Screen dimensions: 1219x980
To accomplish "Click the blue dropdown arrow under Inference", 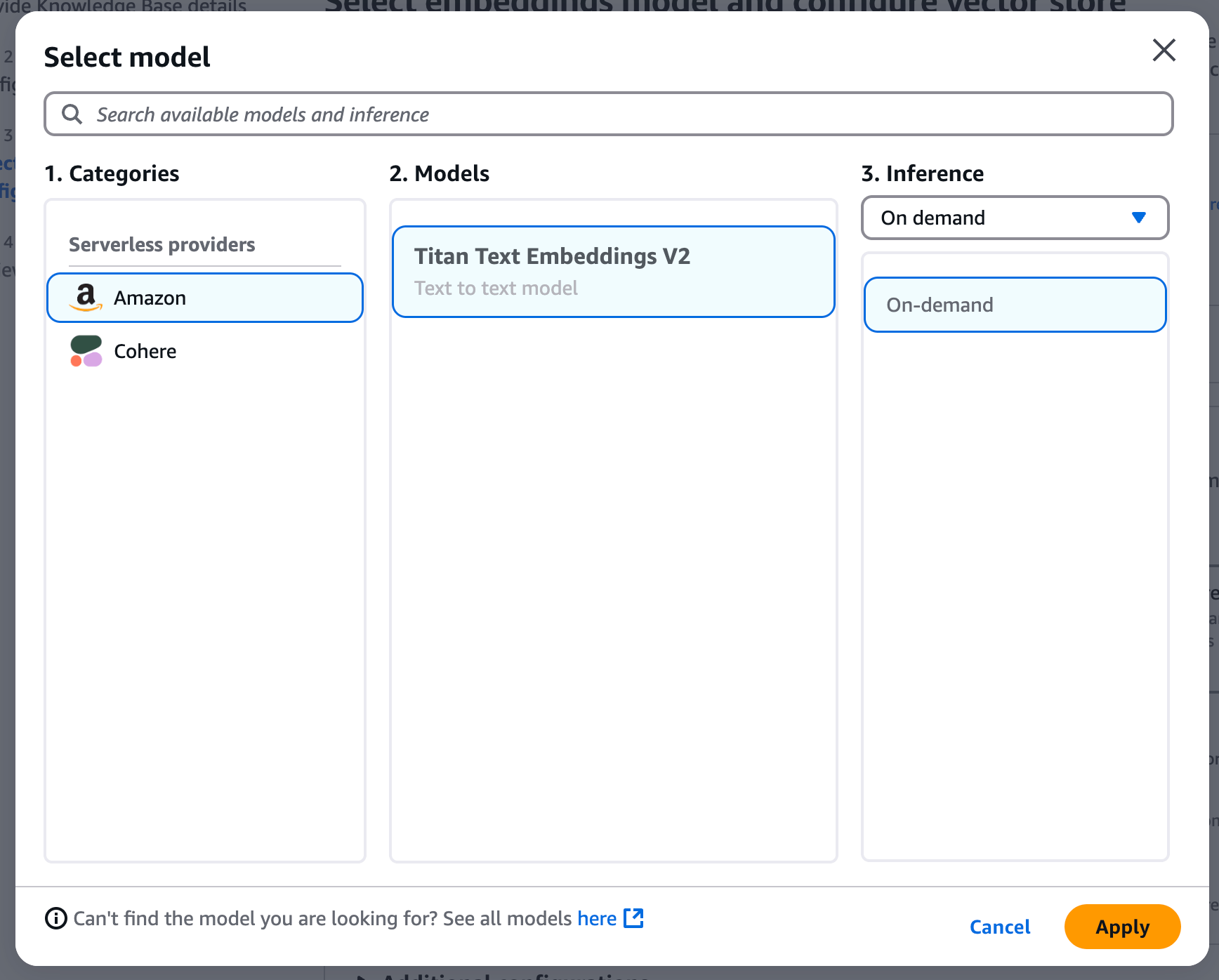I will (1139, 218).
